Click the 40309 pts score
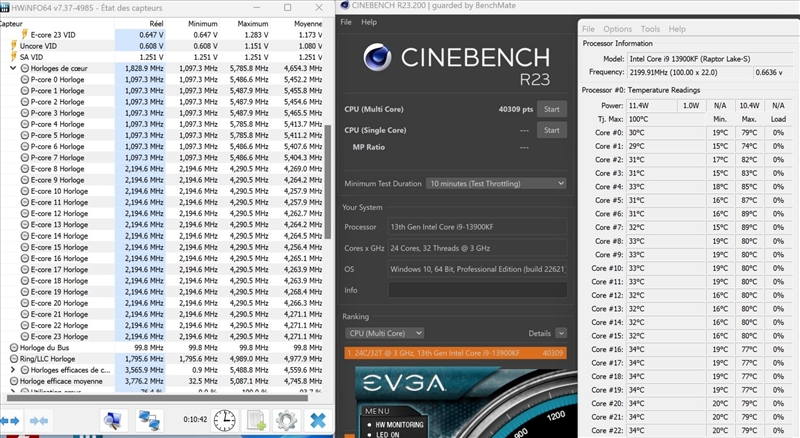The height and width of the screenshot is (438, 800). (515, 109)
